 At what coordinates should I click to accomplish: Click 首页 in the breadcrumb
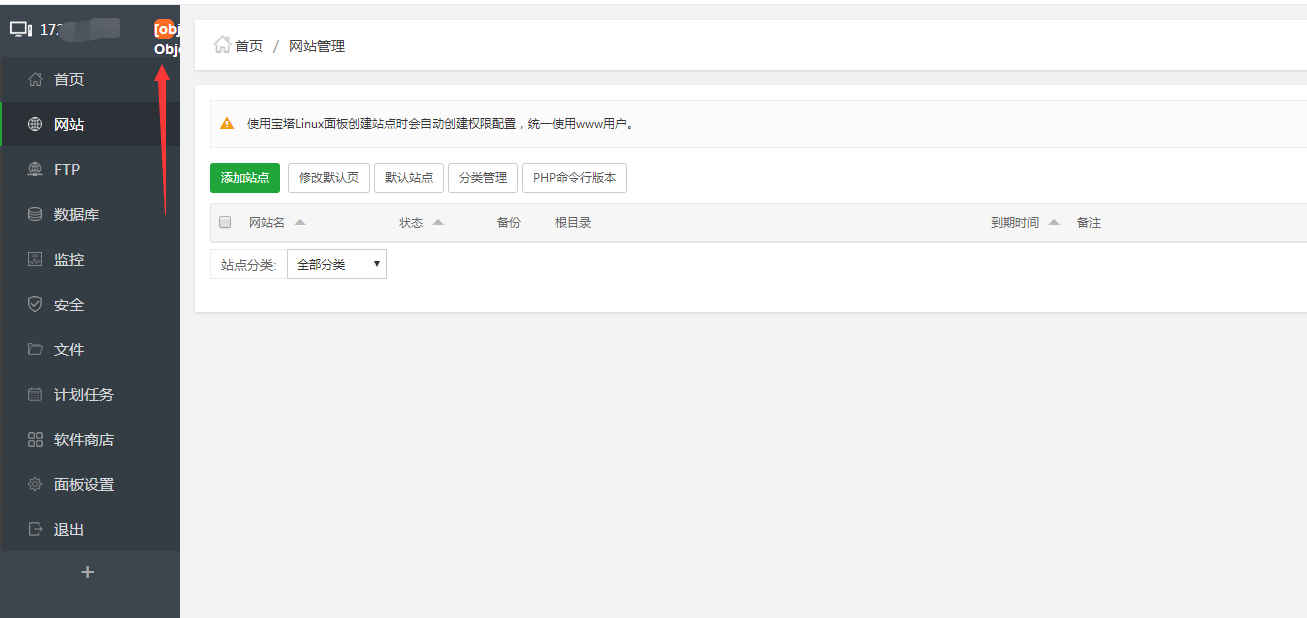click(248, 46)
